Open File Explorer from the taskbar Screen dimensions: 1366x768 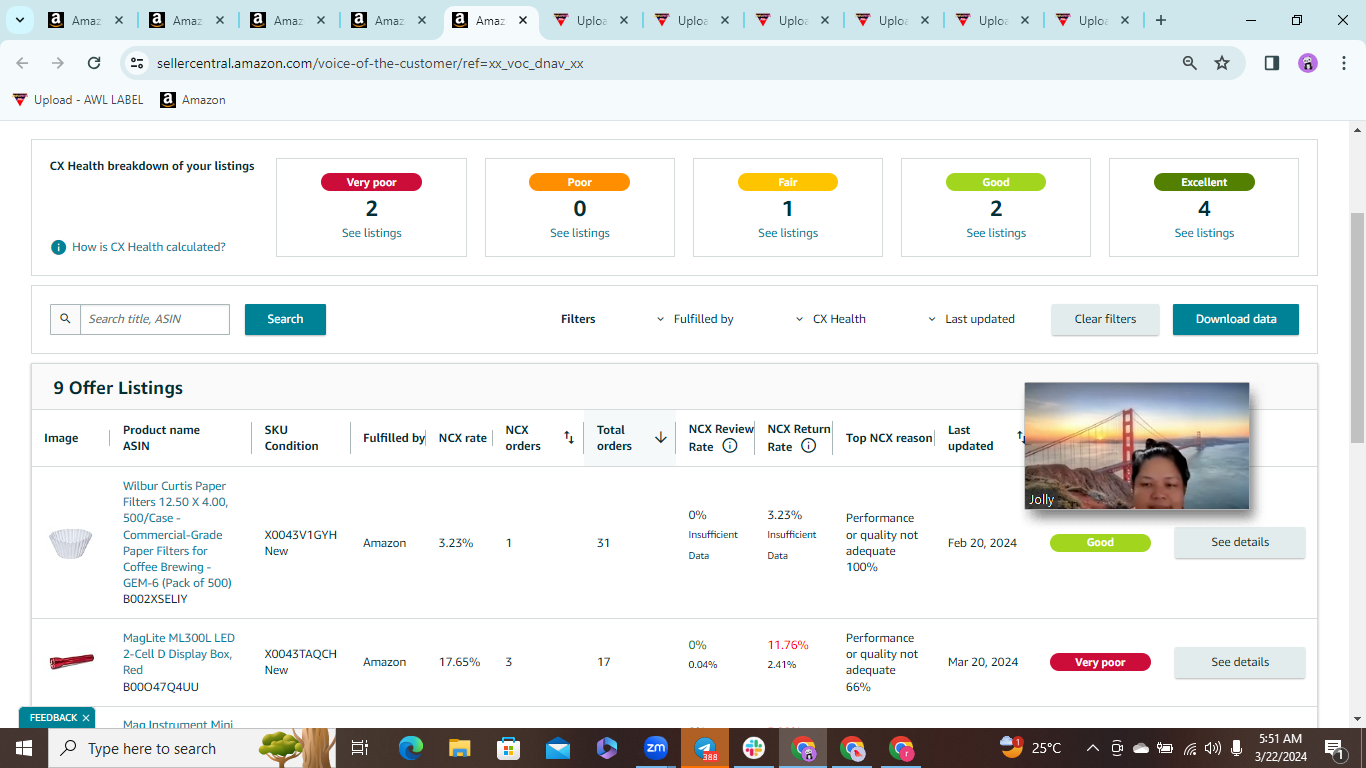tap(459, 748)
